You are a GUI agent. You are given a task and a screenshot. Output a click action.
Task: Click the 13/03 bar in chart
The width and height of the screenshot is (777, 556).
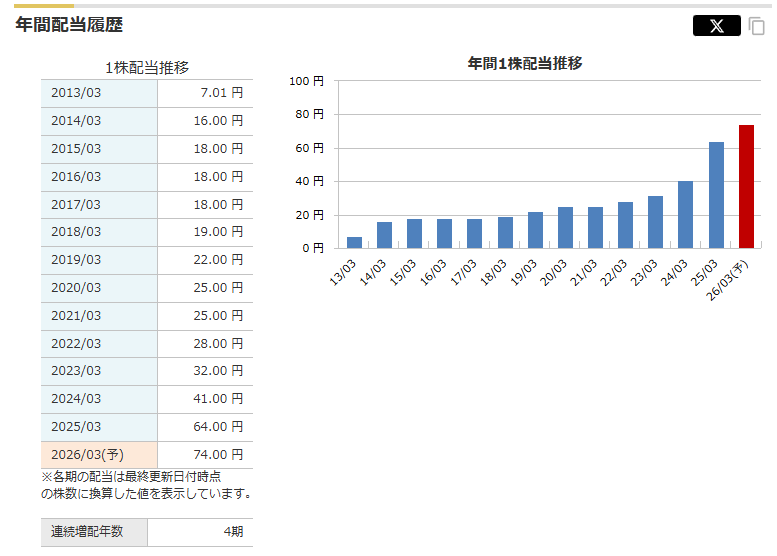(x=354, y=242)
